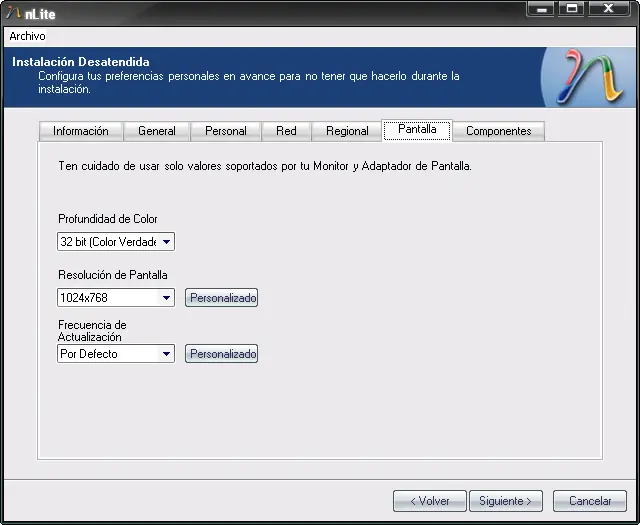Expand the Resolución de Pantalla dropdown arrow

point(166,298)
